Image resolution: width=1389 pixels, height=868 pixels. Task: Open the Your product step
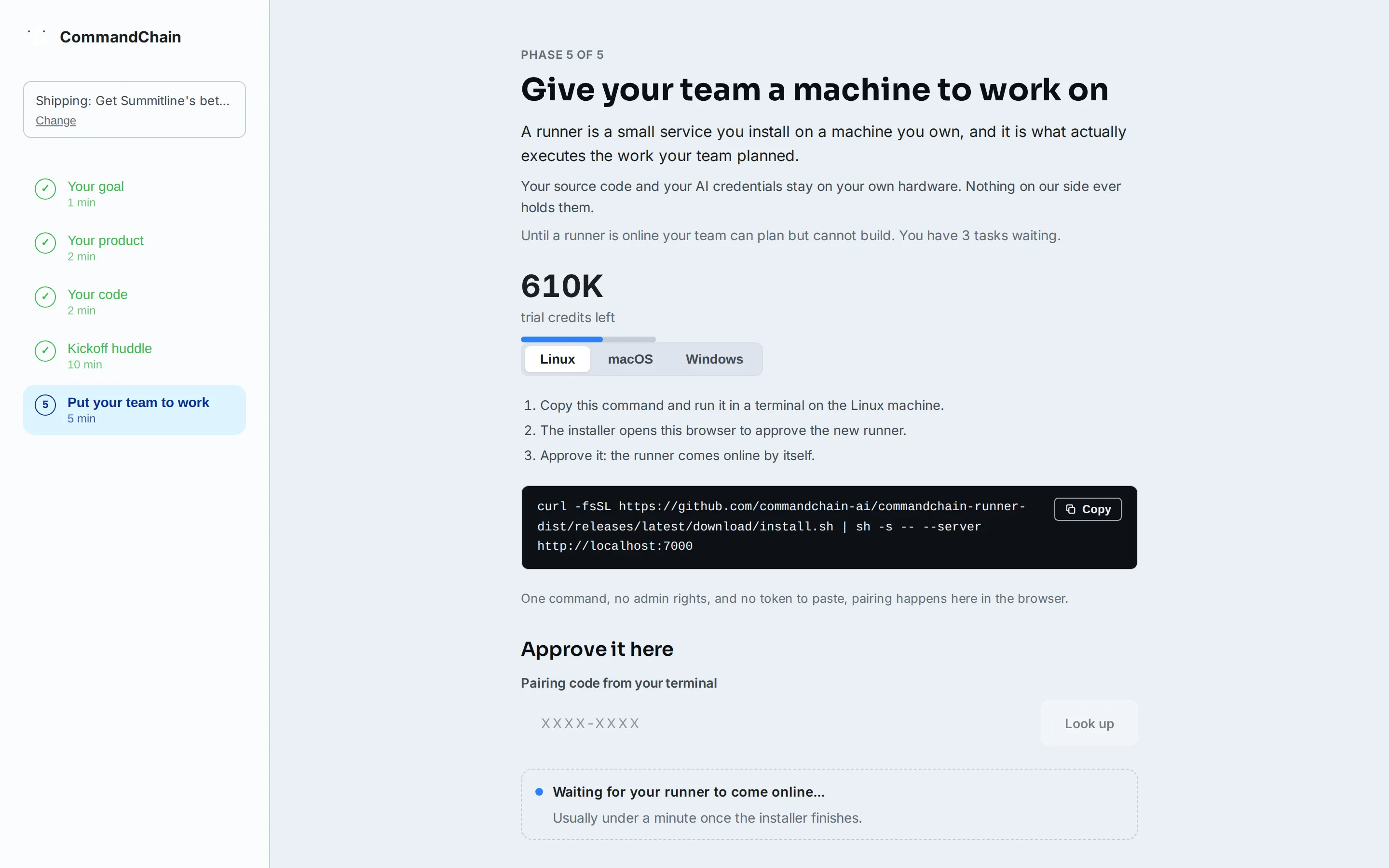(134, 247)
